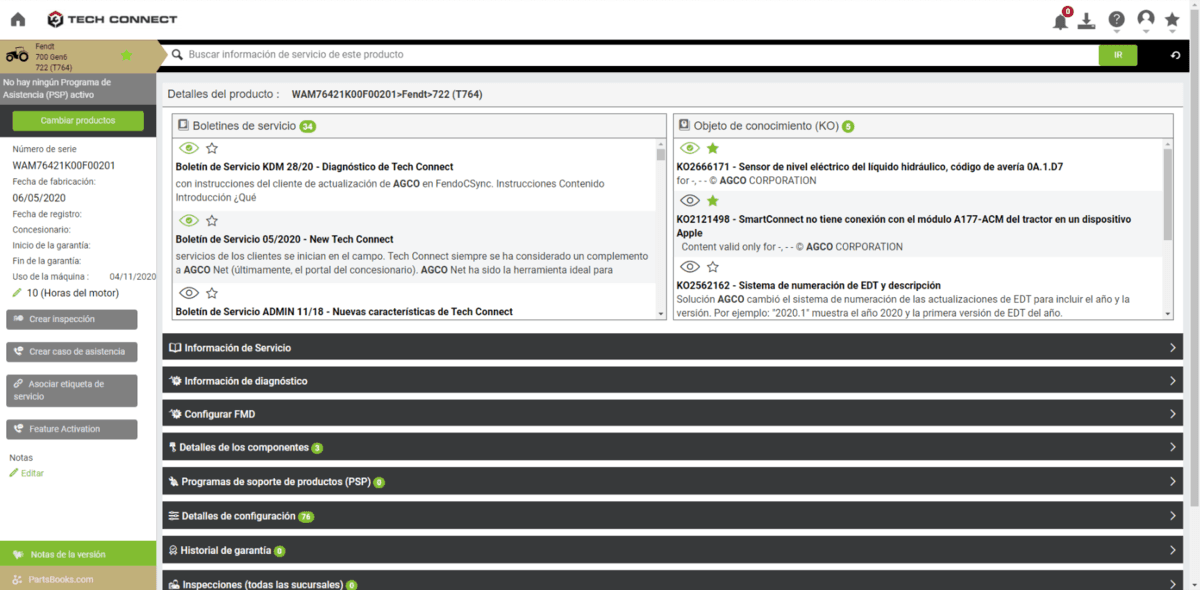Toggle viewed eye for Boletín KDM 28/20
Image resolution: width=1200 pixels, height=590 pixels.
[x=189, y=148]
